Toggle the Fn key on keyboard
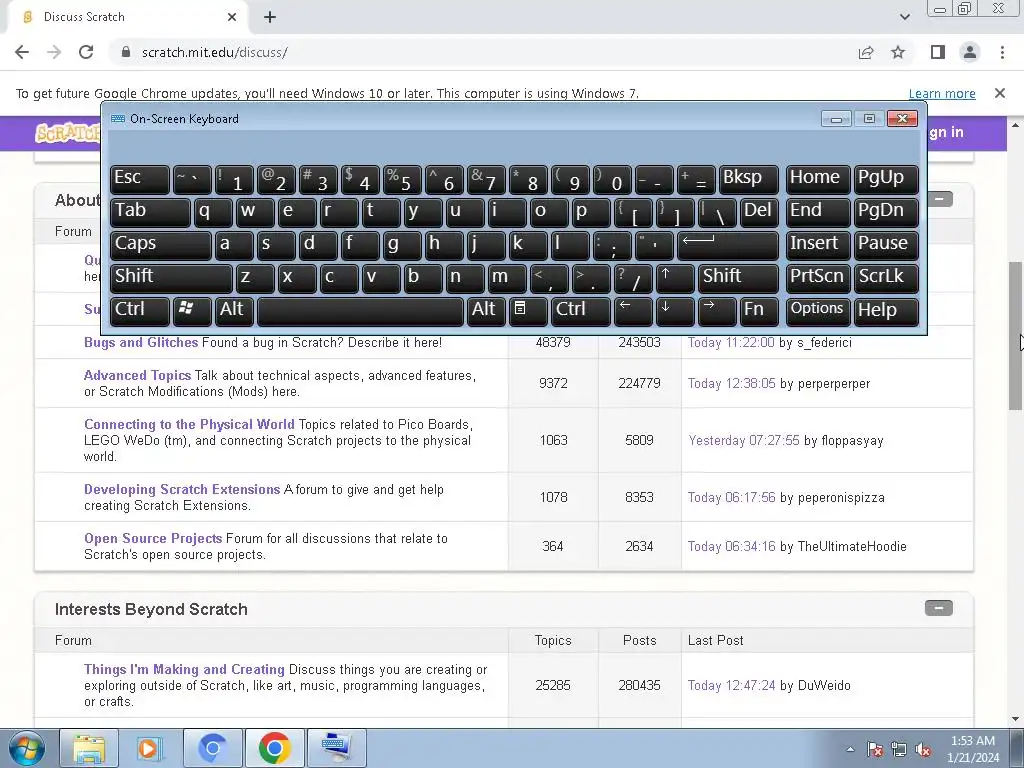 click(x=759, y=310)
